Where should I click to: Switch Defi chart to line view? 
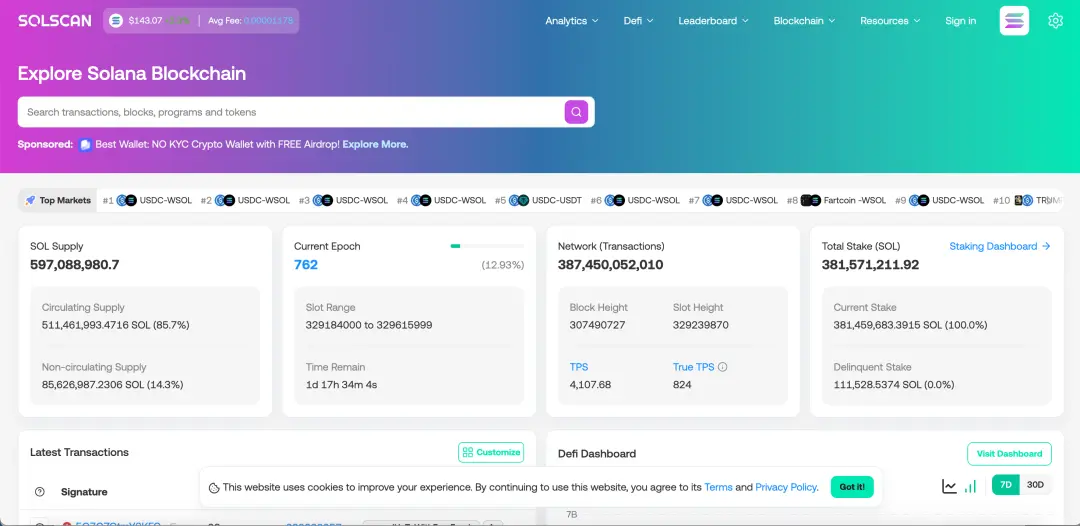949,486
